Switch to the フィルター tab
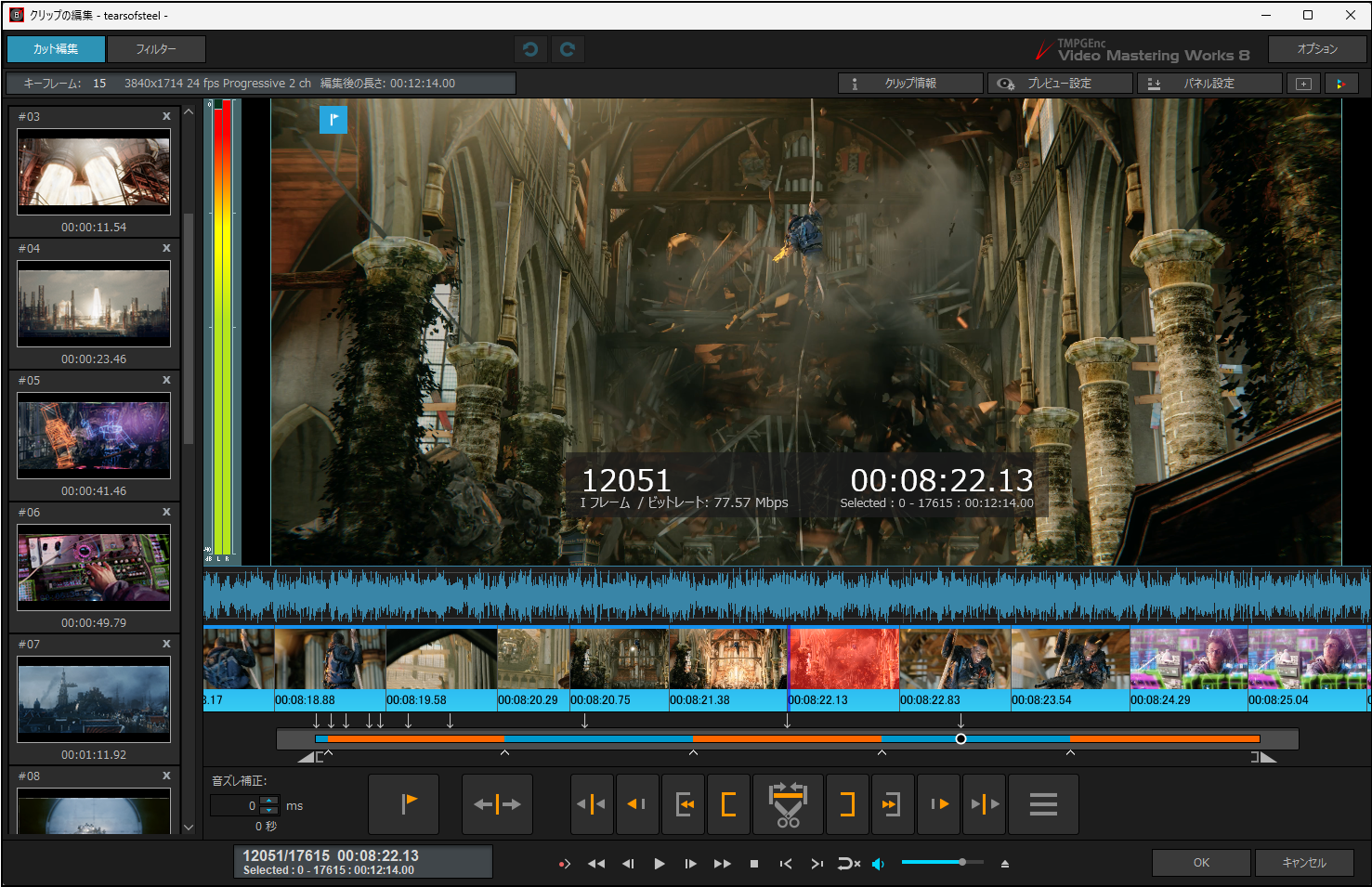The width and height of the screenshot is (1372, 887). [x=157, y=48]
